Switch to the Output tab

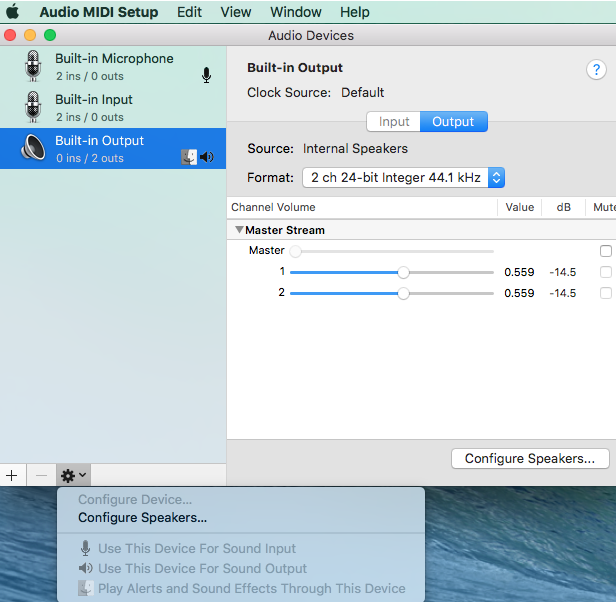point(454,122)
